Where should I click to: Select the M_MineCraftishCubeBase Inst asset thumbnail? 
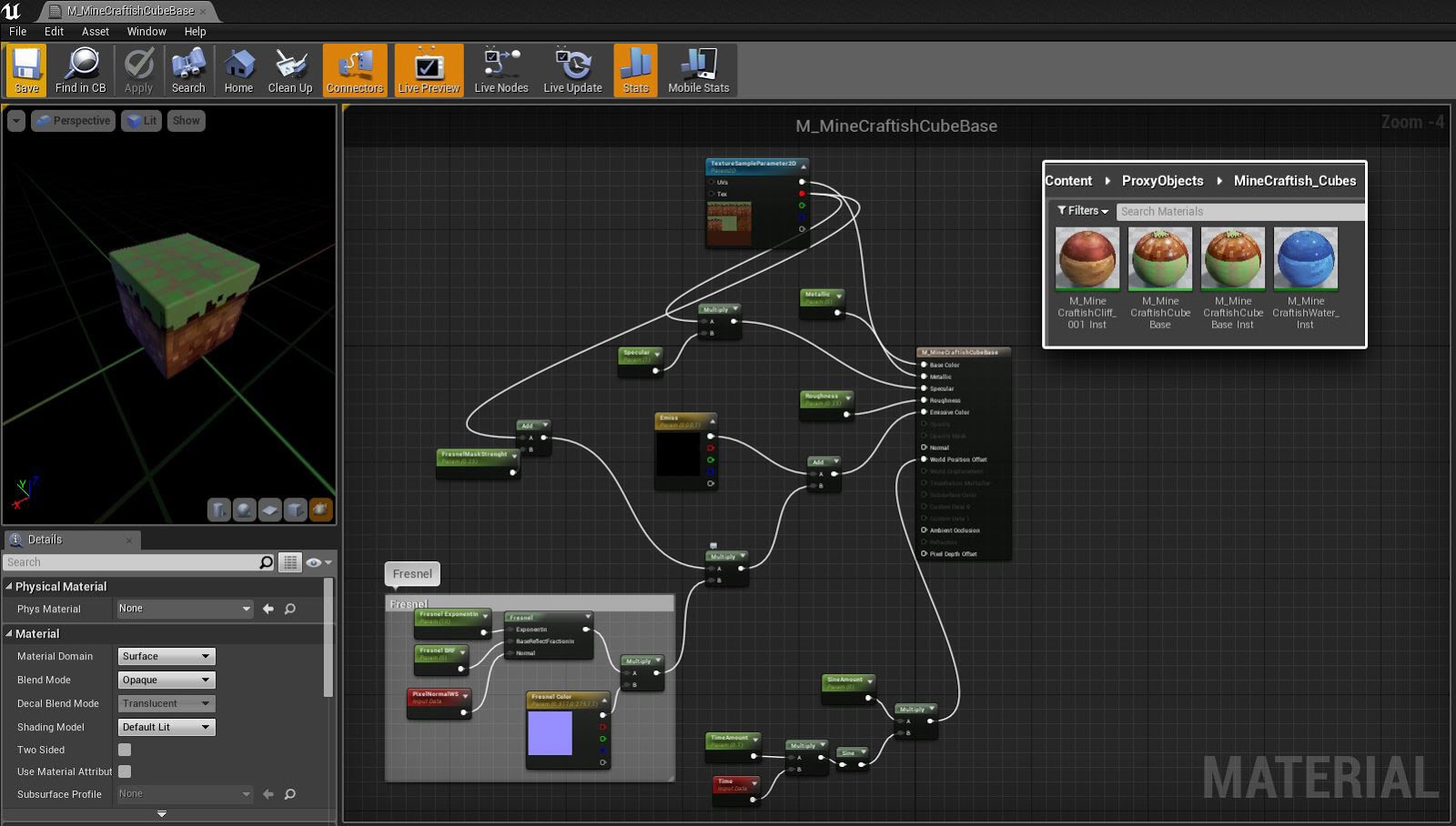[x=1233, y=259]
